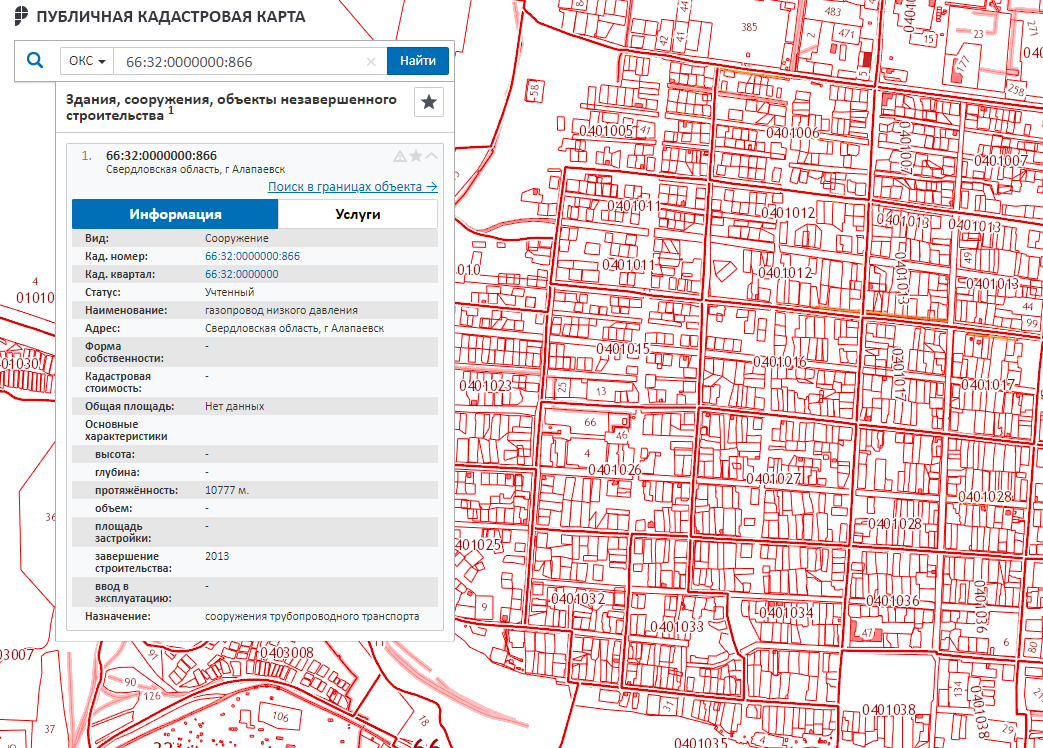Select the map quarter labeled 0403008
The width and height of the screenshot is (1043, 748).
tap(286, 653)
